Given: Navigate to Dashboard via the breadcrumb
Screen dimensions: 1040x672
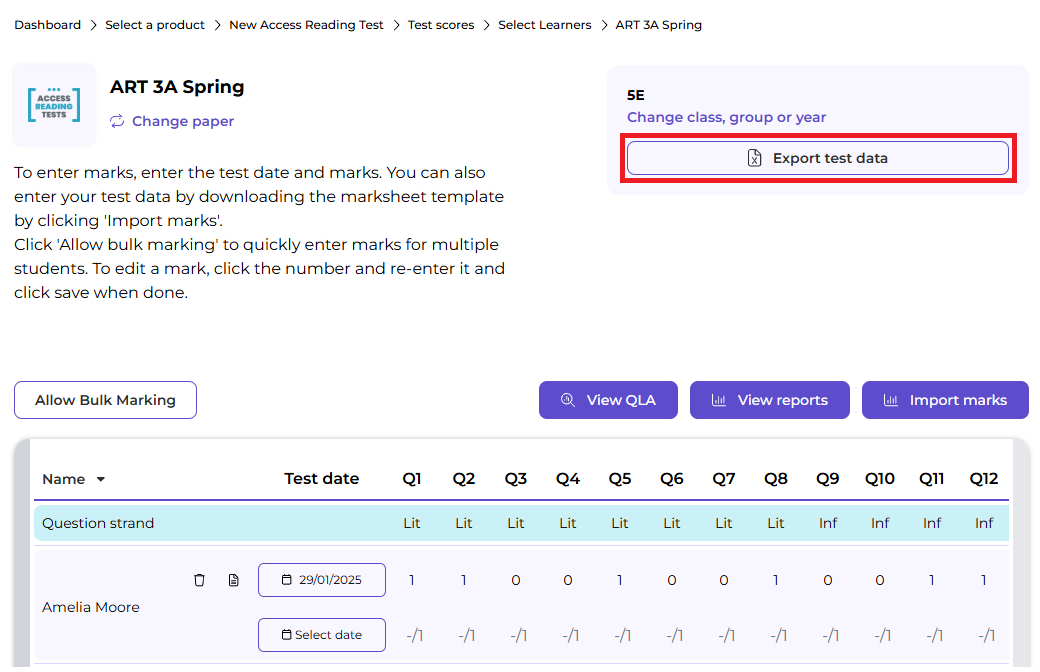Looking at the screenshot, I should coord(47,25).
